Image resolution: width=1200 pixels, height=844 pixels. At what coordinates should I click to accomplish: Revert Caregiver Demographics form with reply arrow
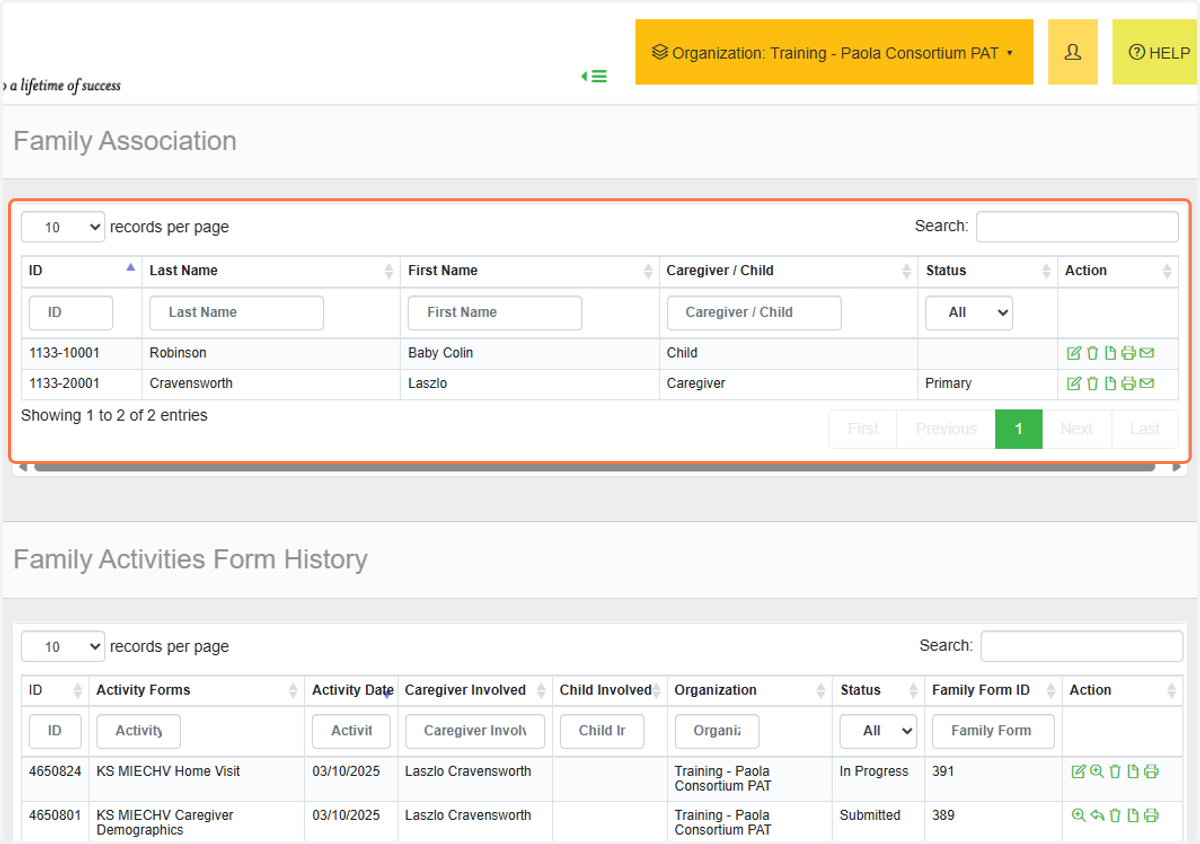click(1097, 816)
